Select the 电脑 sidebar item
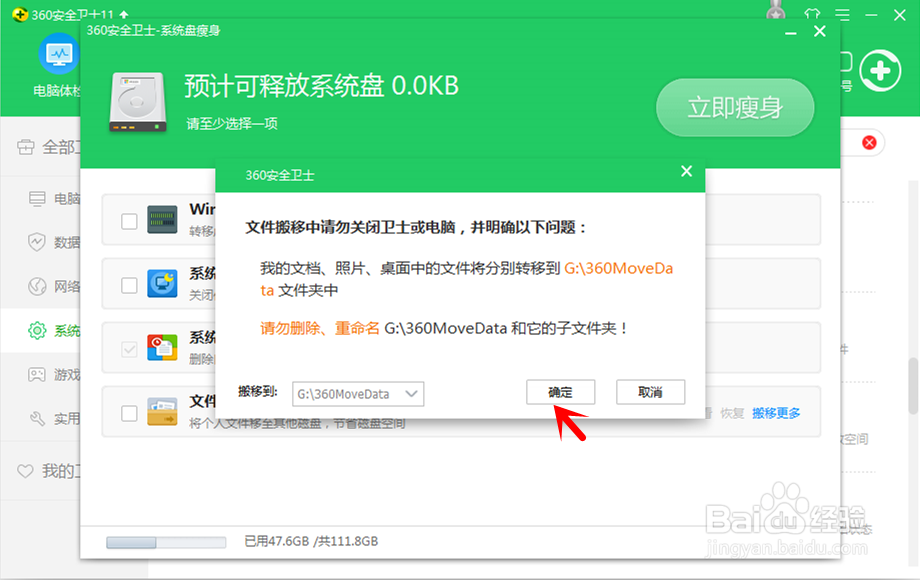The image size is (920, 580). (x=54, y=199)
